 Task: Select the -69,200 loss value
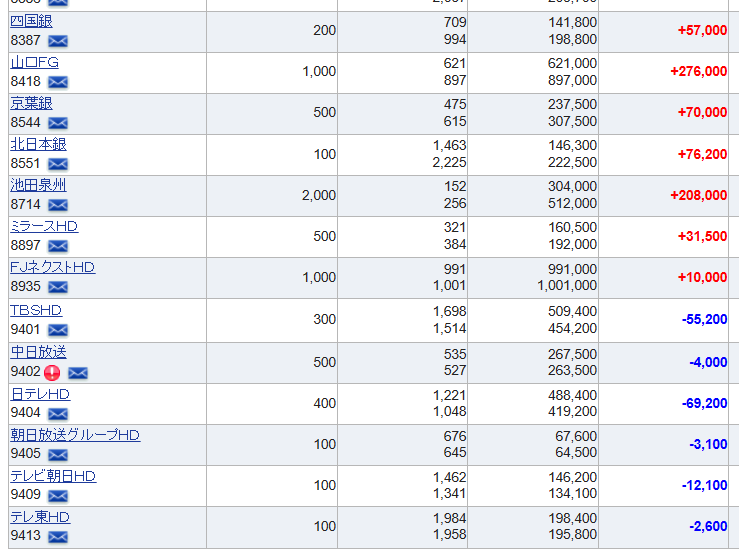click(x=704, y=403)
